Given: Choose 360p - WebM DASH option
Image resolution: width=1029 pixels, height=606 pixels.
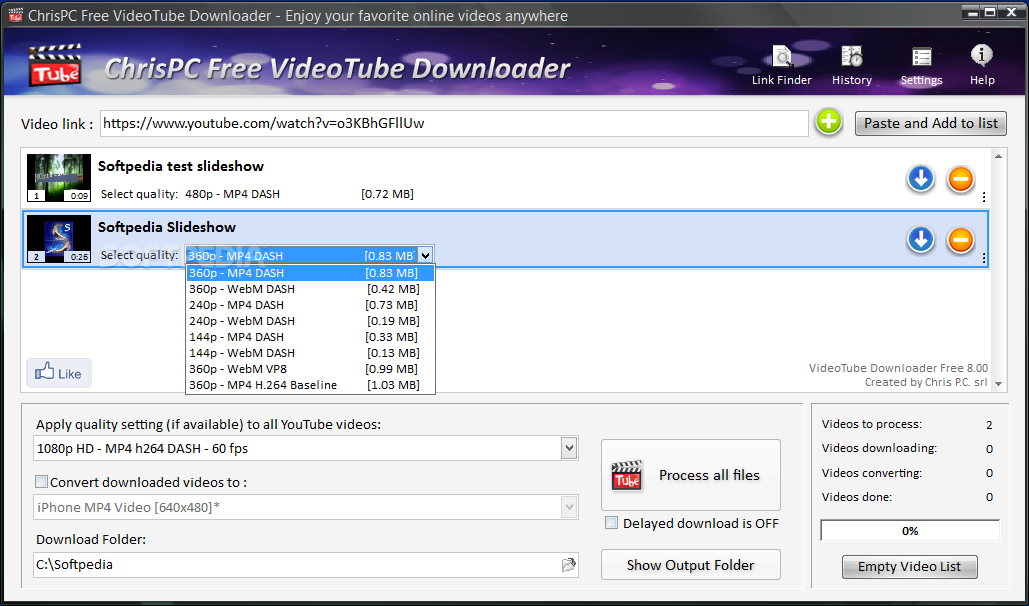Looking at the screenshot, I should [x=310, y=289].
